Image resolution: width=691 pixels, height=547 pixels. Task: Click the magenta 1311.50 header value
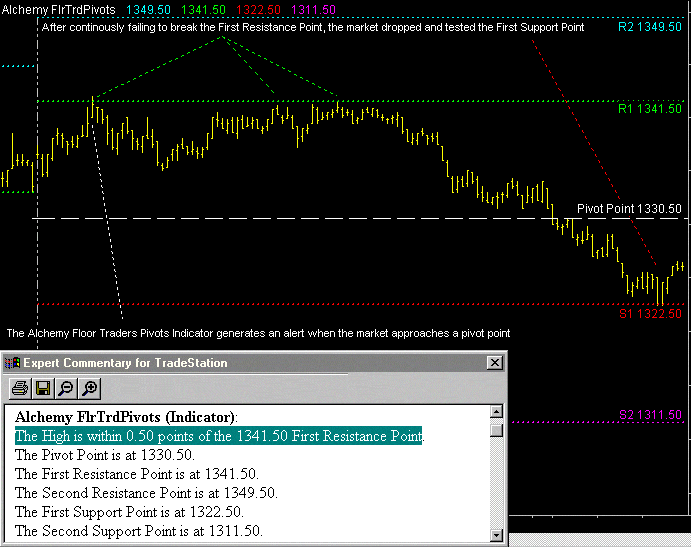pyautogui.click(x=313, y=10)
